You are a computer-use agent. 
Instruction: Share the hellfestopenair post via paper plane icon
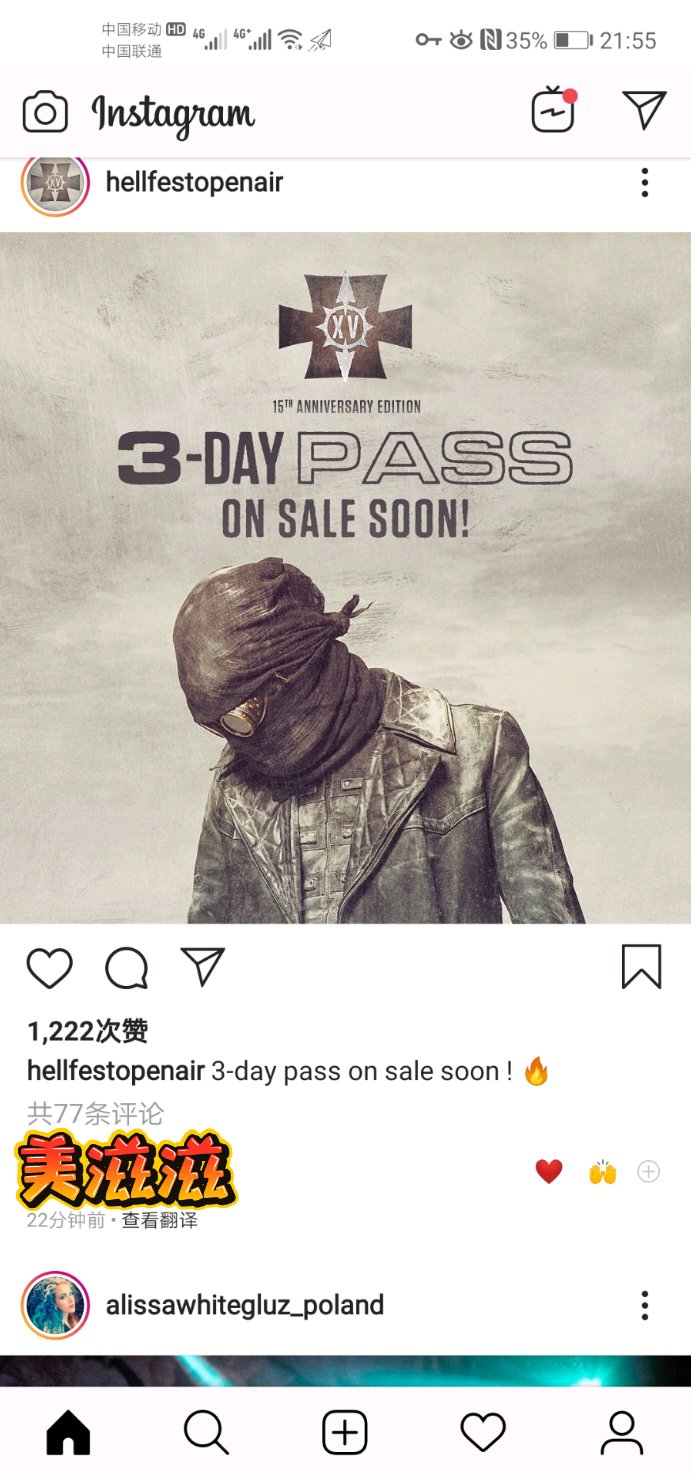coord(203,967)
